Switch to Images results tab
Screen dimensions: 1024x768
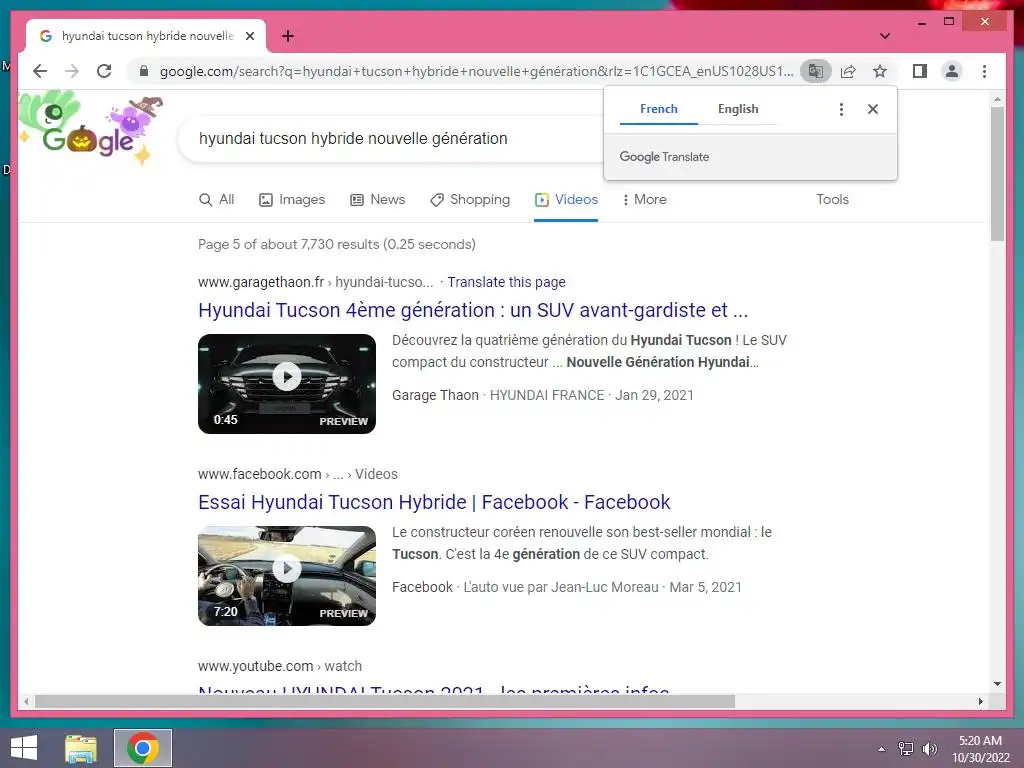[292, 200]
